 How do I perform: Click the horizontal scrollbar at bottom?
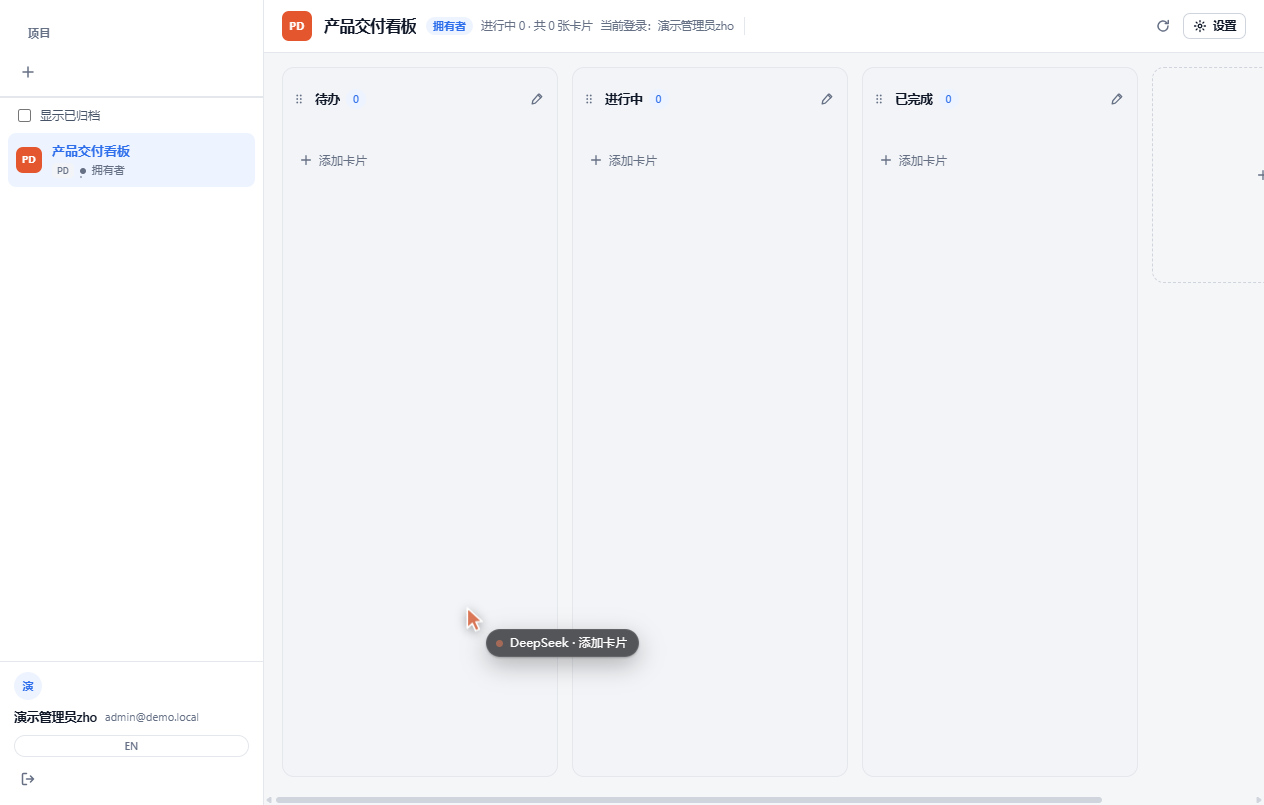tap(688, 800)
